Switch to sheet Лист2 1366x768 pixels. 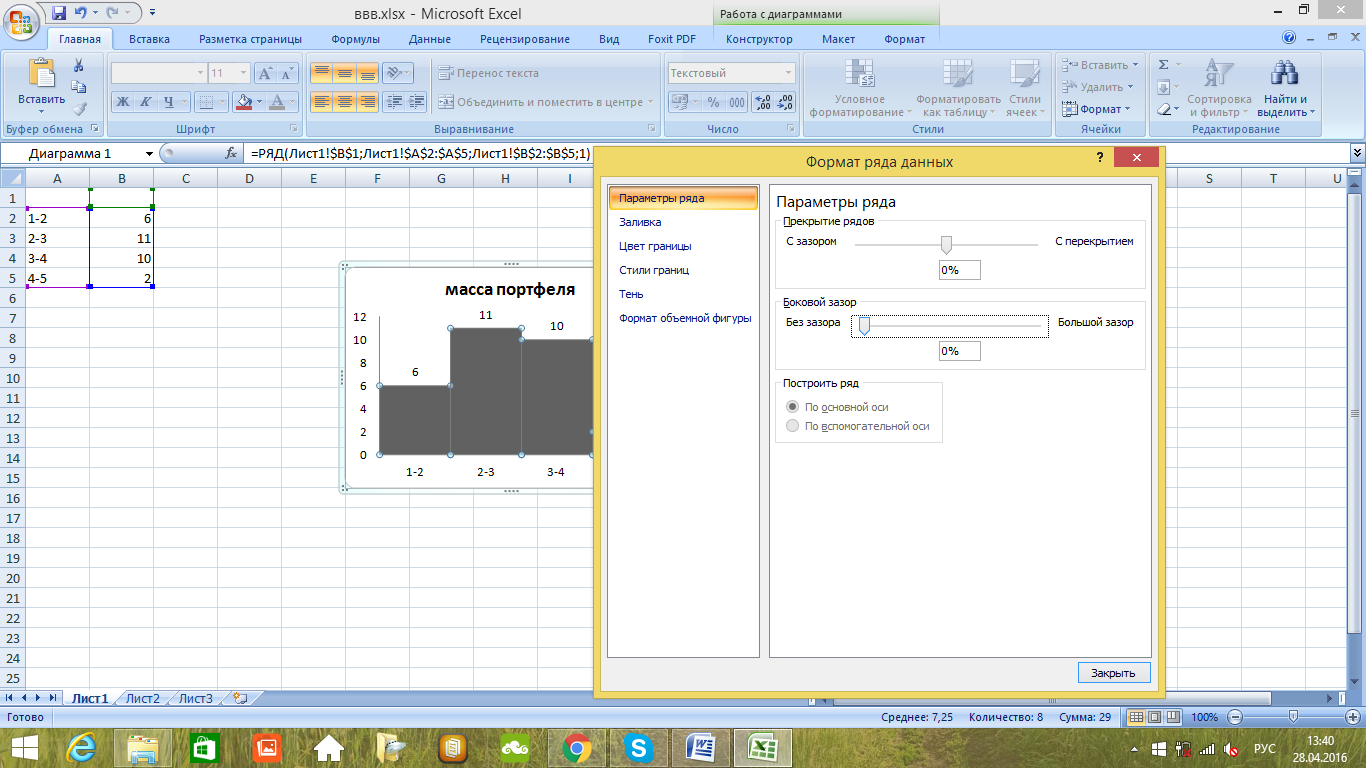pos(143,698)
